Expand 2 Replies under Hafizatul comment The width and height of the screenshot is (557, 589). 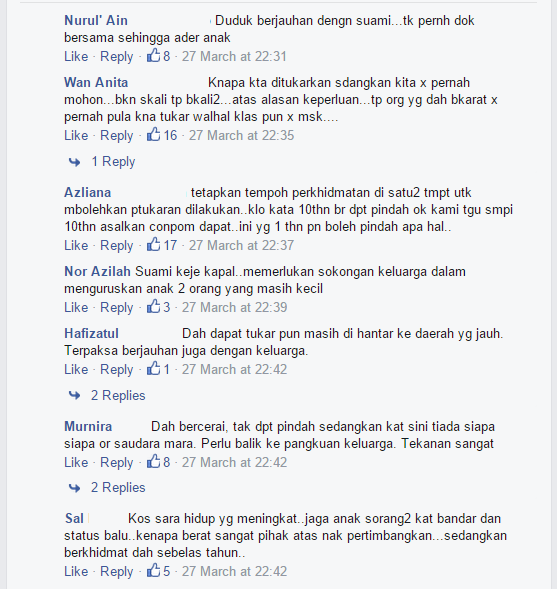pos(118,396)
